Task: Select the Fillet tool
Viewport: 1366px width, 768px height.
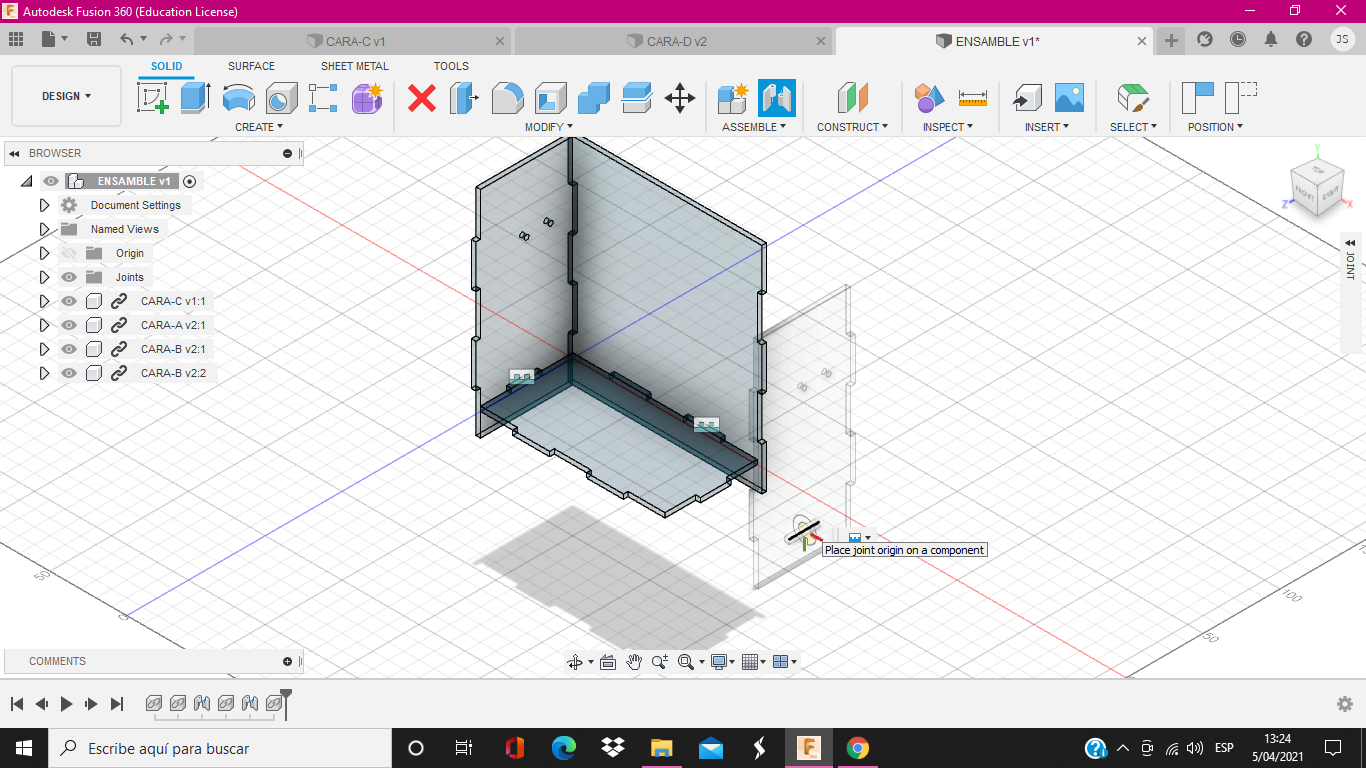Action: [x=508, y=98]
